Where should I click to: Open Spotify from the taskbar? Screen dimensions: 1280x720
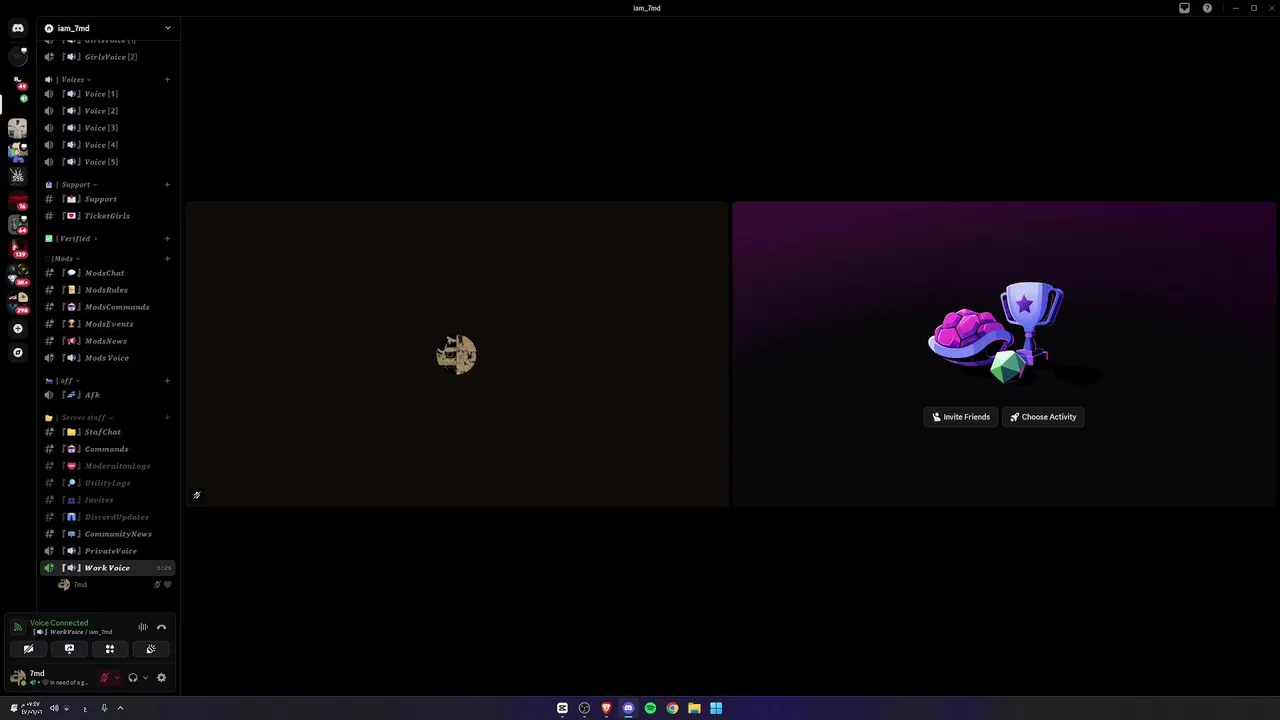(x=650, y=708)
